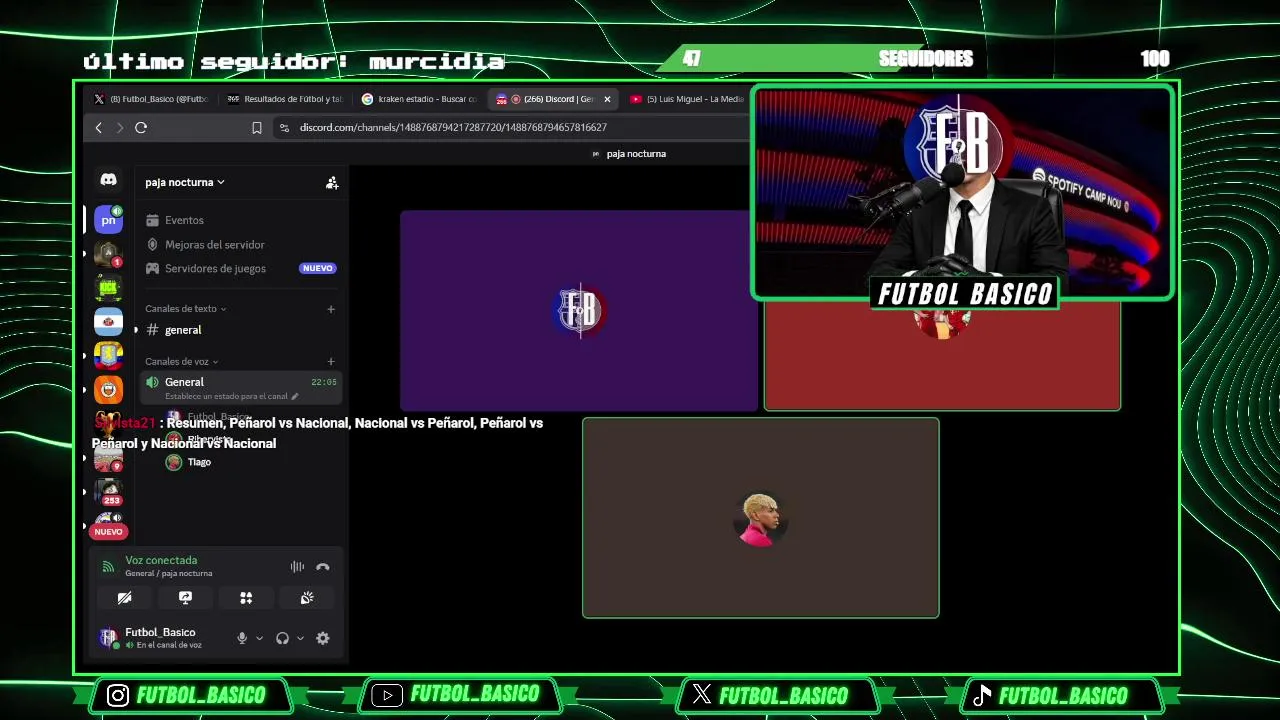Open the blue-and-white striped flag server icon

coord(108,322)
